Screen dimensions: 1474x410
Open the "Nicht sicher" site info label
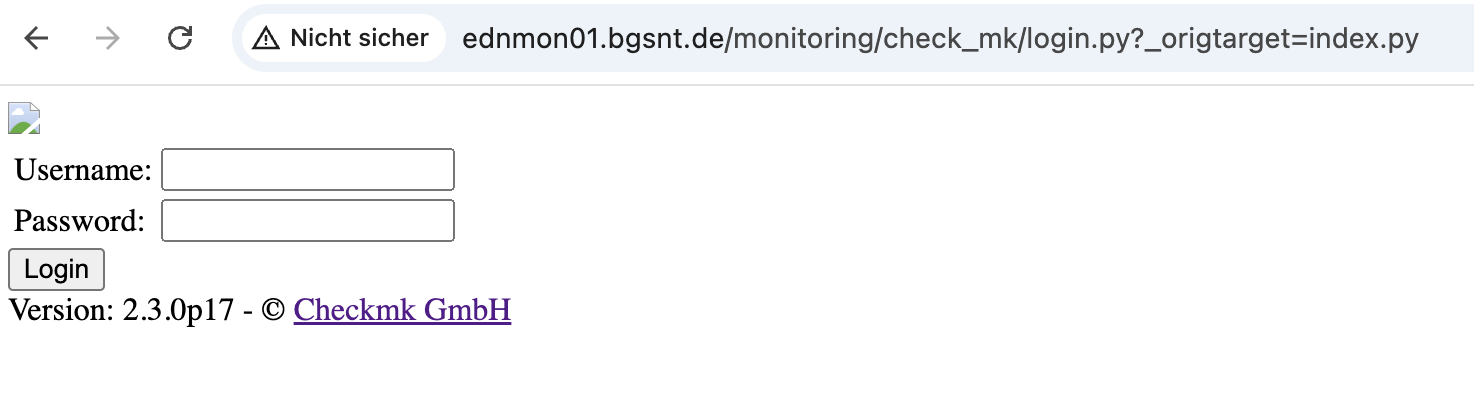tap(359, 39)
